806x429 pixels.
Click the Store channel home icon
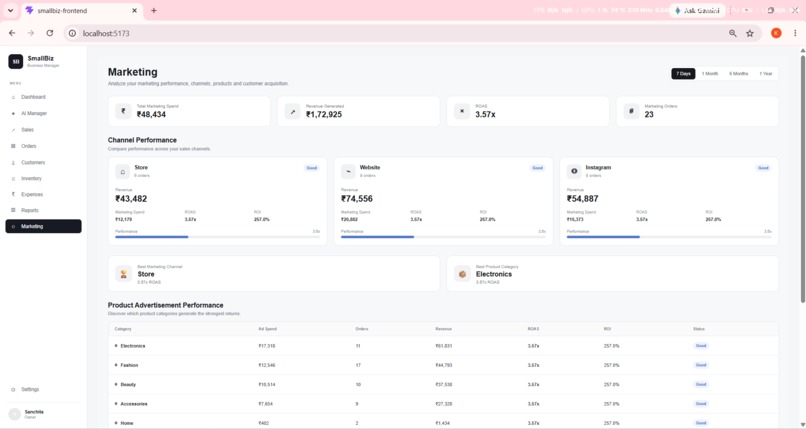pyautogui.click(x=123, y=172)
